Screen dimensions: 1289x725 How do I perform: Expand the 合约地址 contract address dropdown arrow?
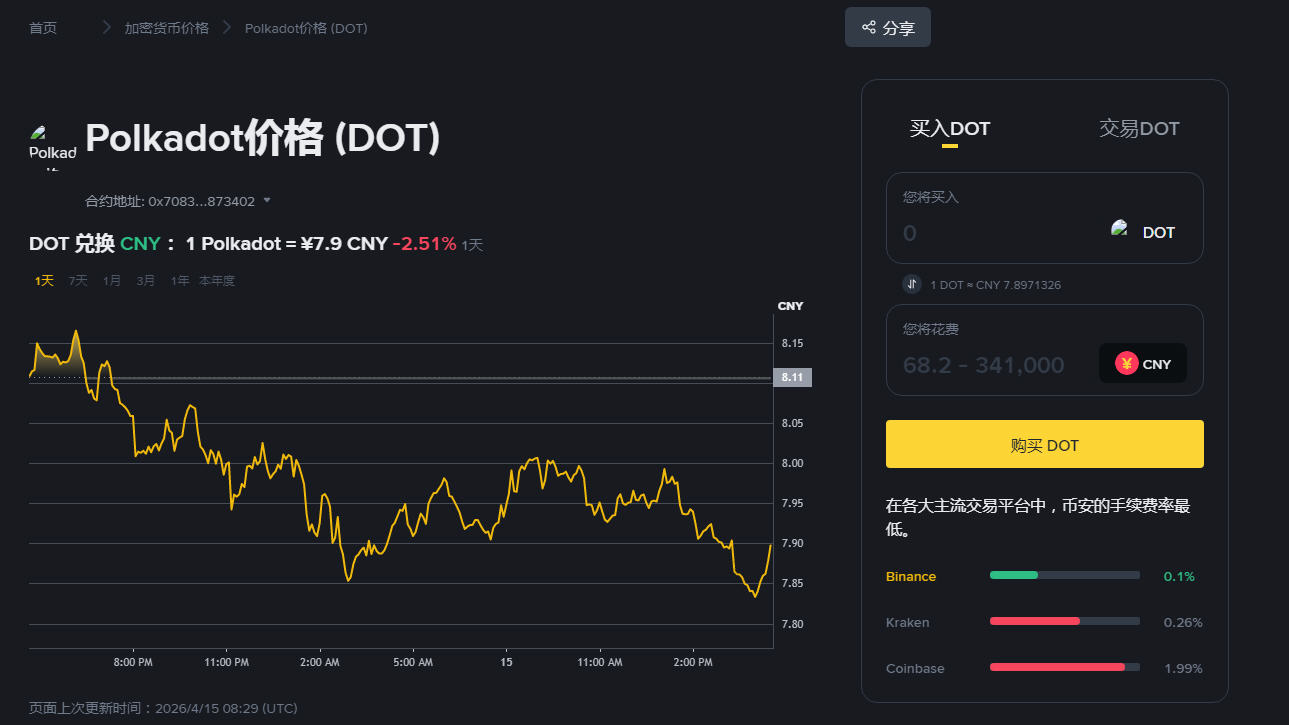(267, 201)
